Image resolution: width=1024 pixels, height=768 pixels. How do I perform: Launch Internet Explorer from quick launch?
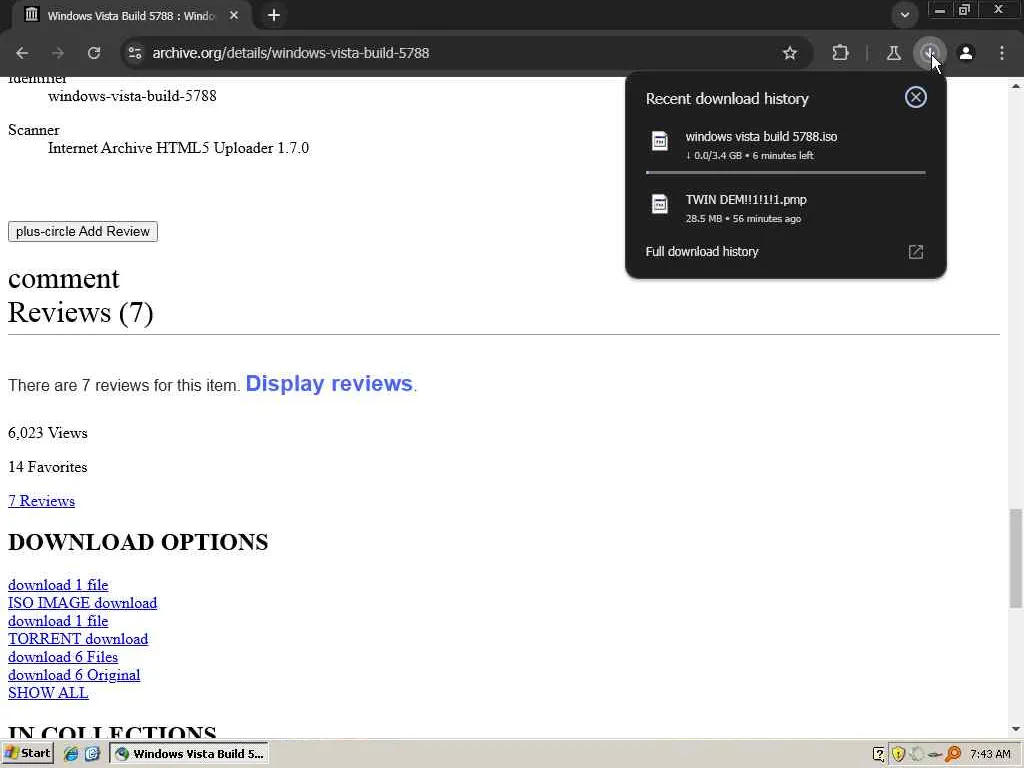[x=71, y=754]
